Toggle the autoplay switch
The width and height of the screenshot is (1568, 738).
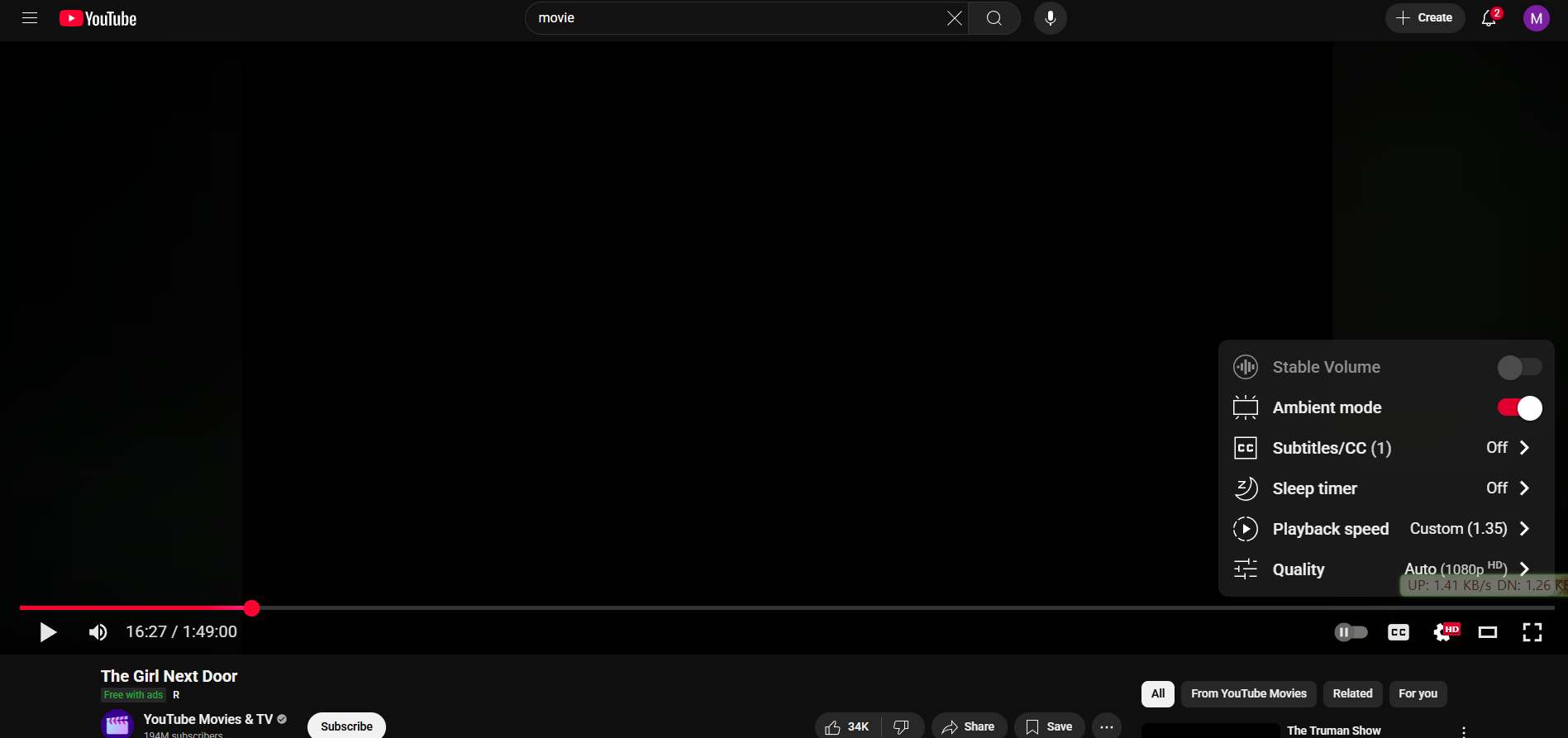click(1351, 632)
